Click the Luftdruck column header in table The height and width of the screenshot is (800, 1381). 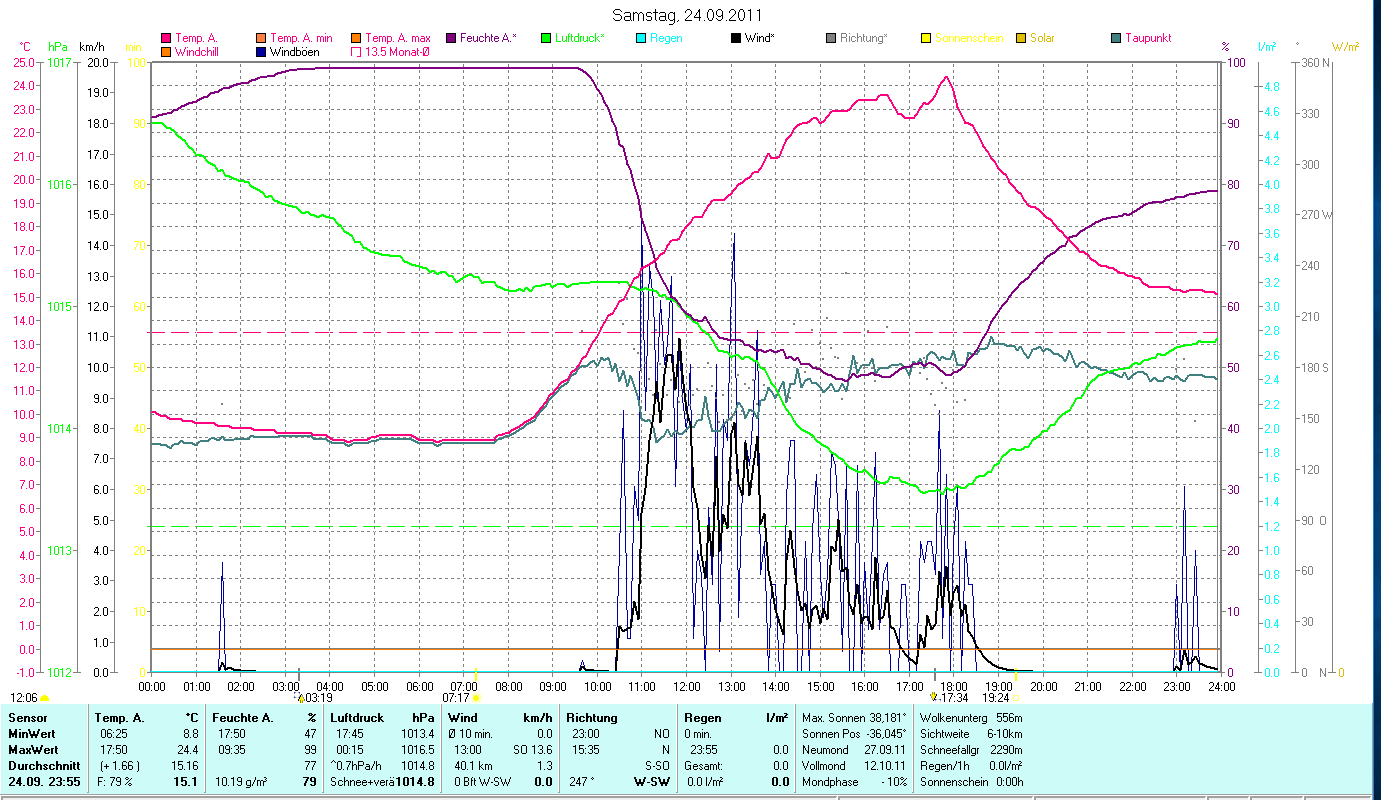357,718
